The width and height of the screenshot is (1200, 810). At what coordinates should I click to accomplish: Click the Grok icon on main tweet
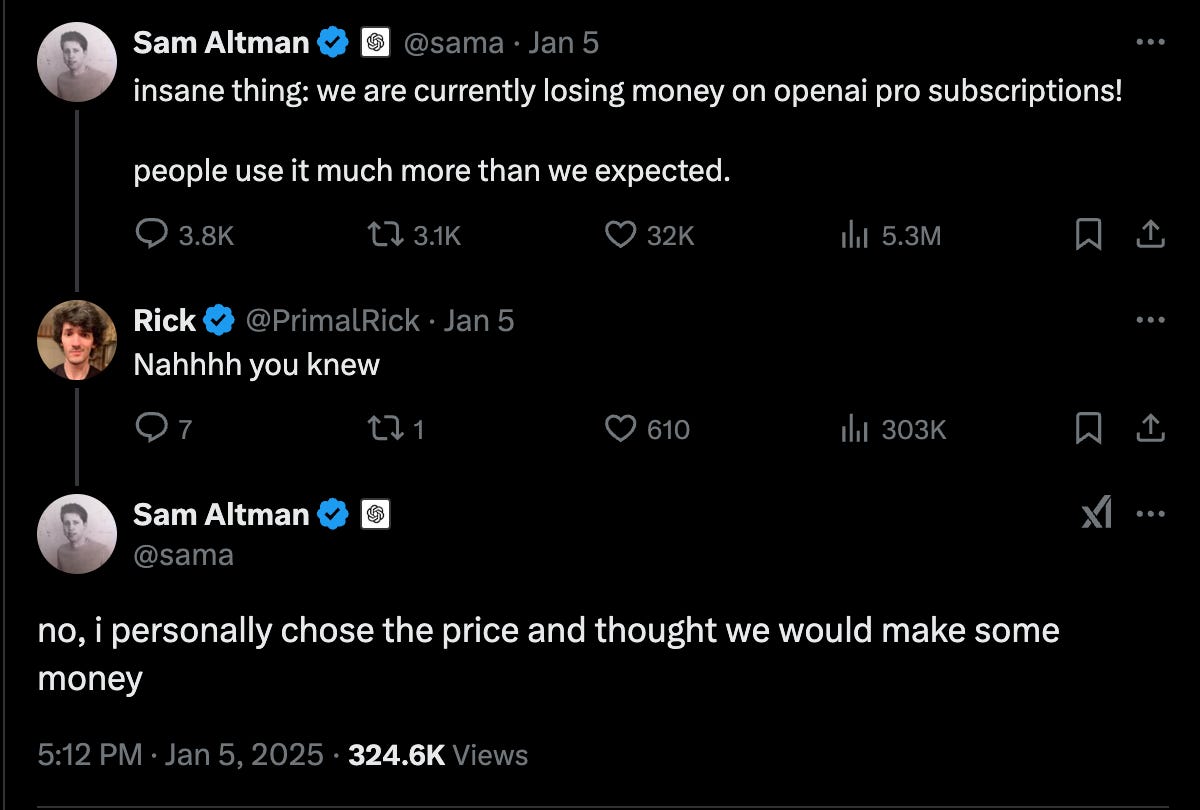click(x=1097, y=514)
